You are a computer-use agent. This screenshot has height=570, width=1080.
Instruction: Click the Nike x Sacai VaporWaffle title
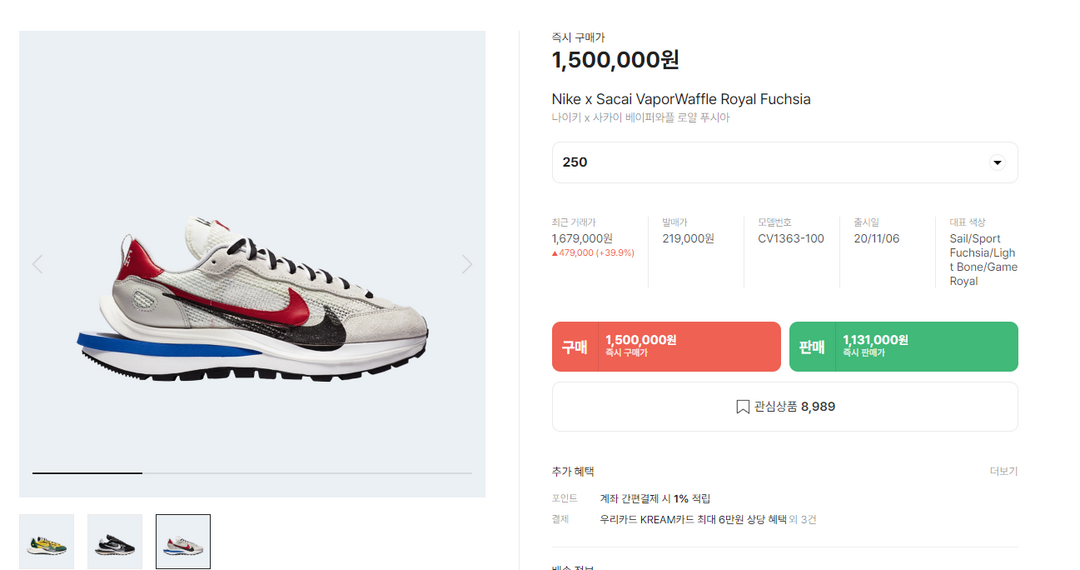click(681, 99)
